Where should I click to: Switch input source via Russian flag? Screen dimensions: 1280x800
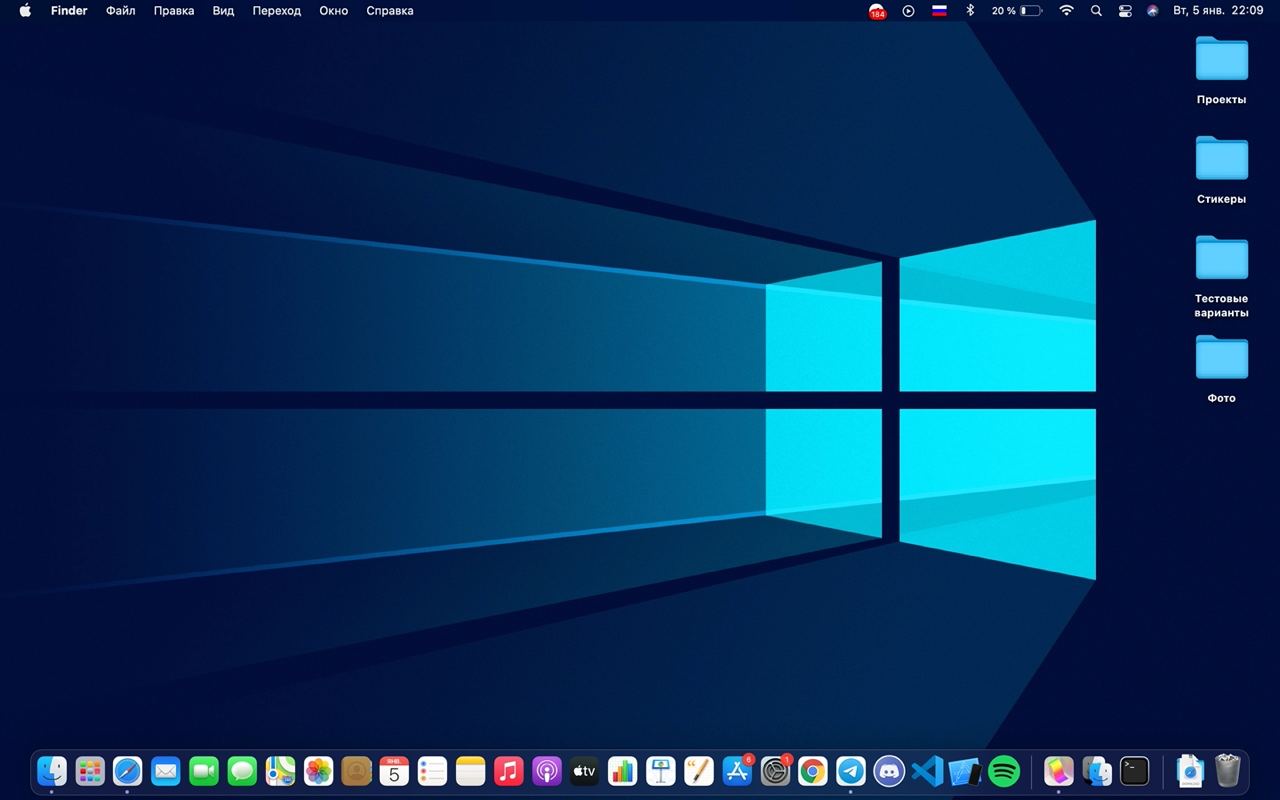click(x=939, y=11)
